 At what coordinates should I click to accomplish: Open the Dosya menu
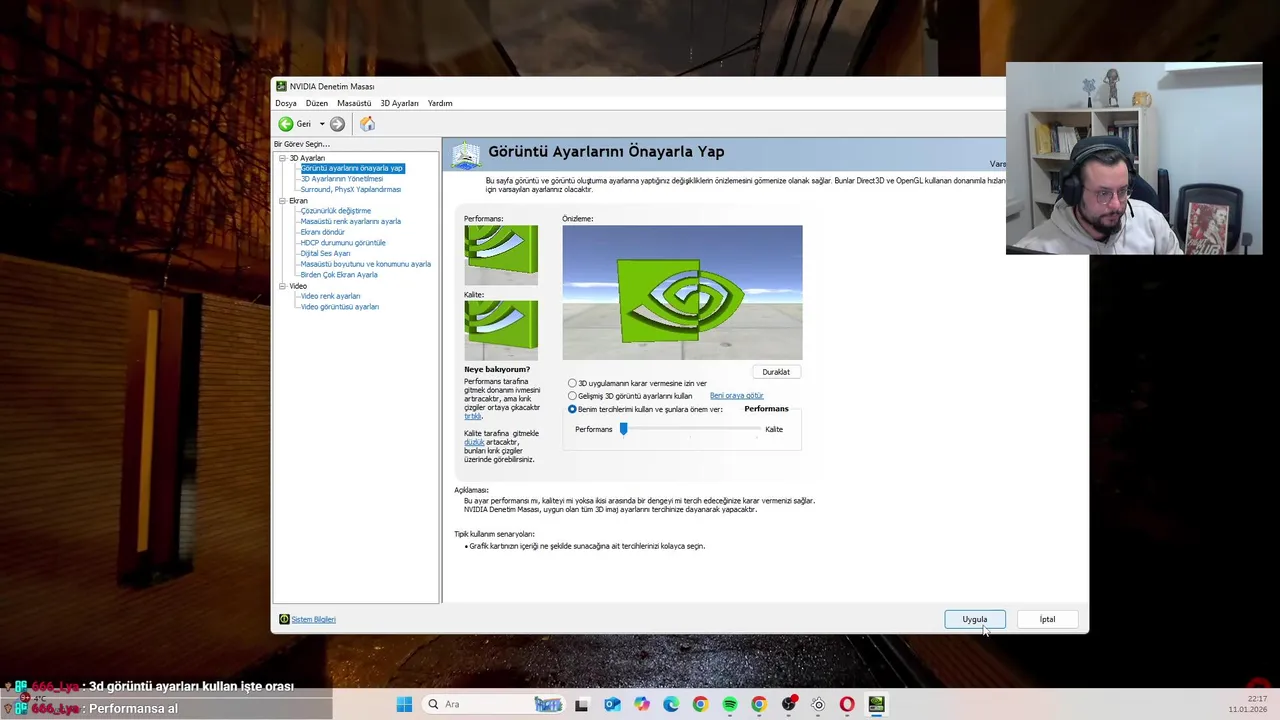point(286,103)
